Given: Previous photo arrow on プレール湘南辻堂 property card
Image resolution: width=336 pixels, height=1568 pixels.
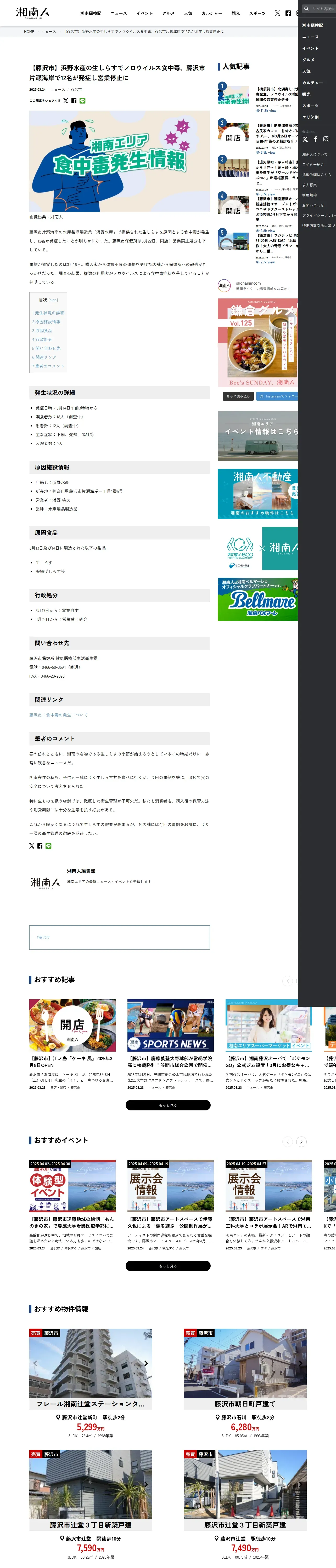Looking at the screenshot, I should [x=35, y=1363].
